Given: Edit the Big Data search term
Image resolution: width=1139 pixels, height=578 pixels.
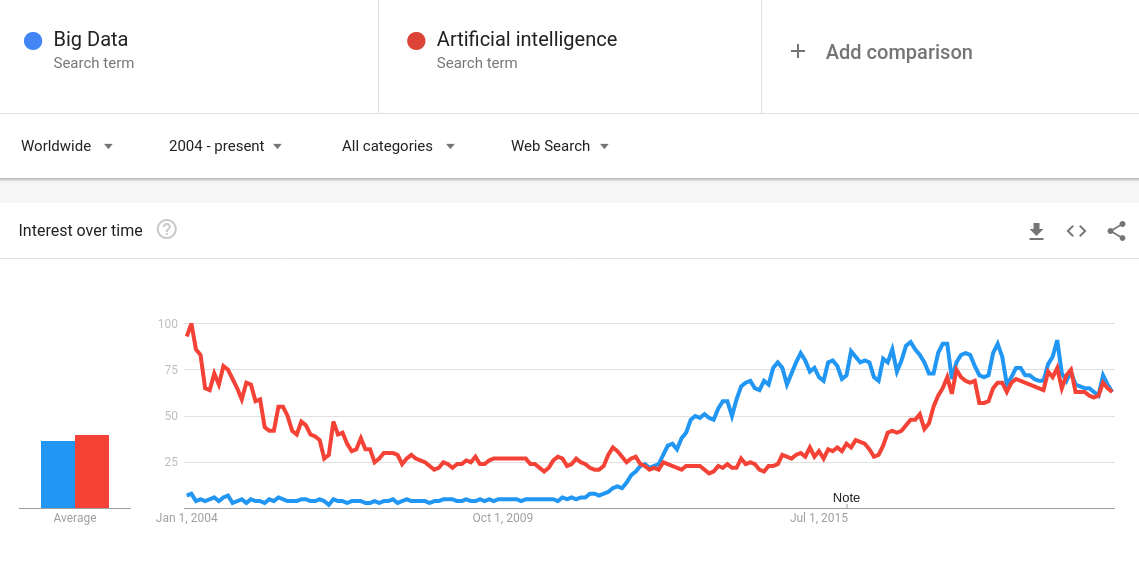Looking at the screenshot, I should tap(91, 40).
